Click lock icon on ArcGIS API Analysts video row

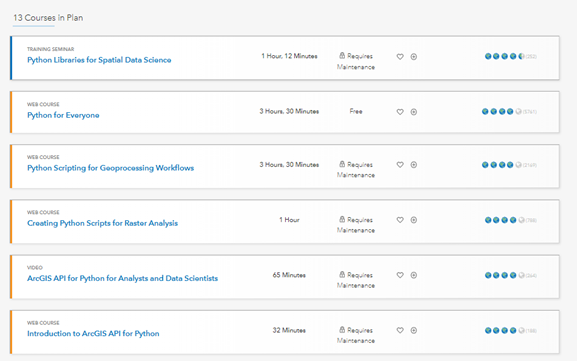click(x=342, y=275)
